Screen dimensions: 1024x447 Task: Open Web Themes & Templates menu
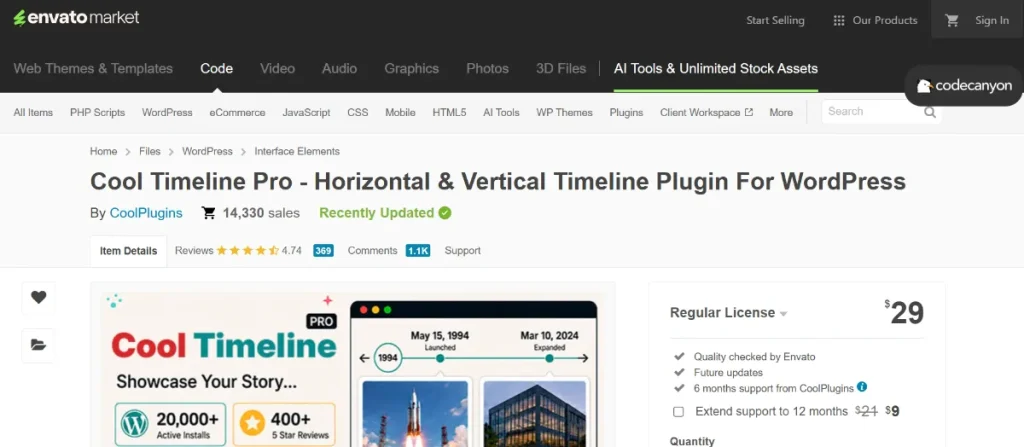click(x=93, y=69)
